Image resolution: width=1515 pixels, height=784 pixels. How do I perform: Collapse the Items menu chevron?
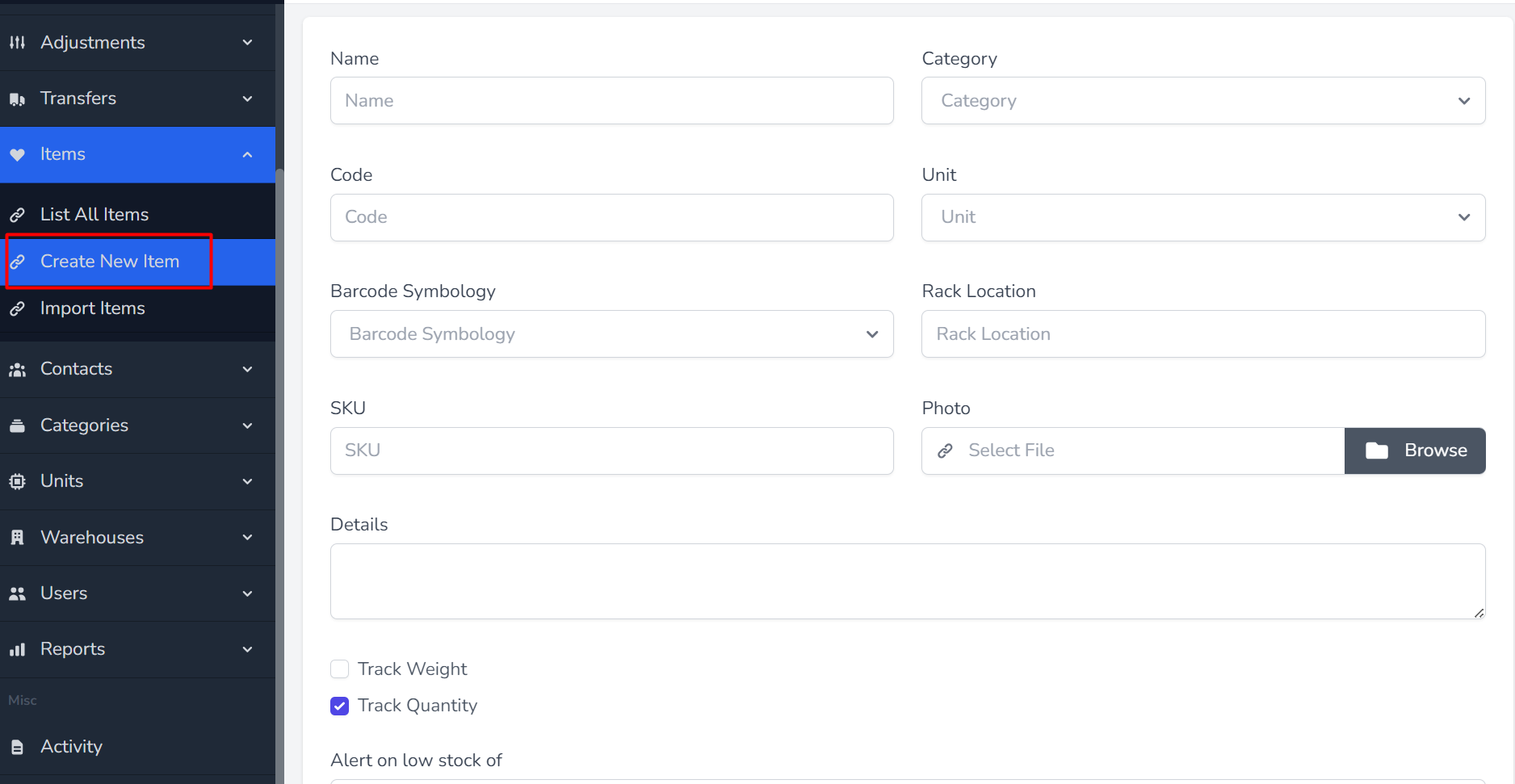[247, 155]
